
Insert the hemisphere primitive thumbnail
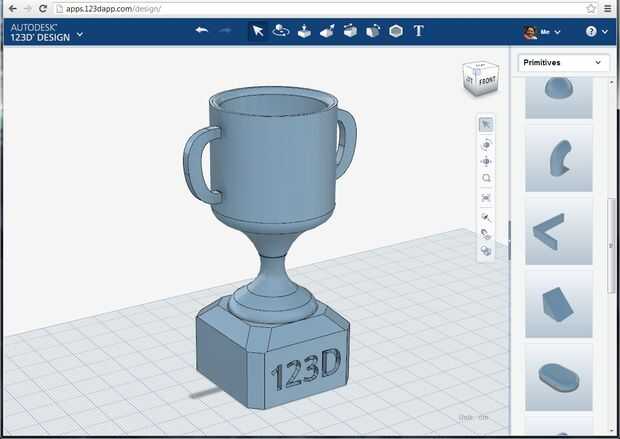[x=559, y=98]
